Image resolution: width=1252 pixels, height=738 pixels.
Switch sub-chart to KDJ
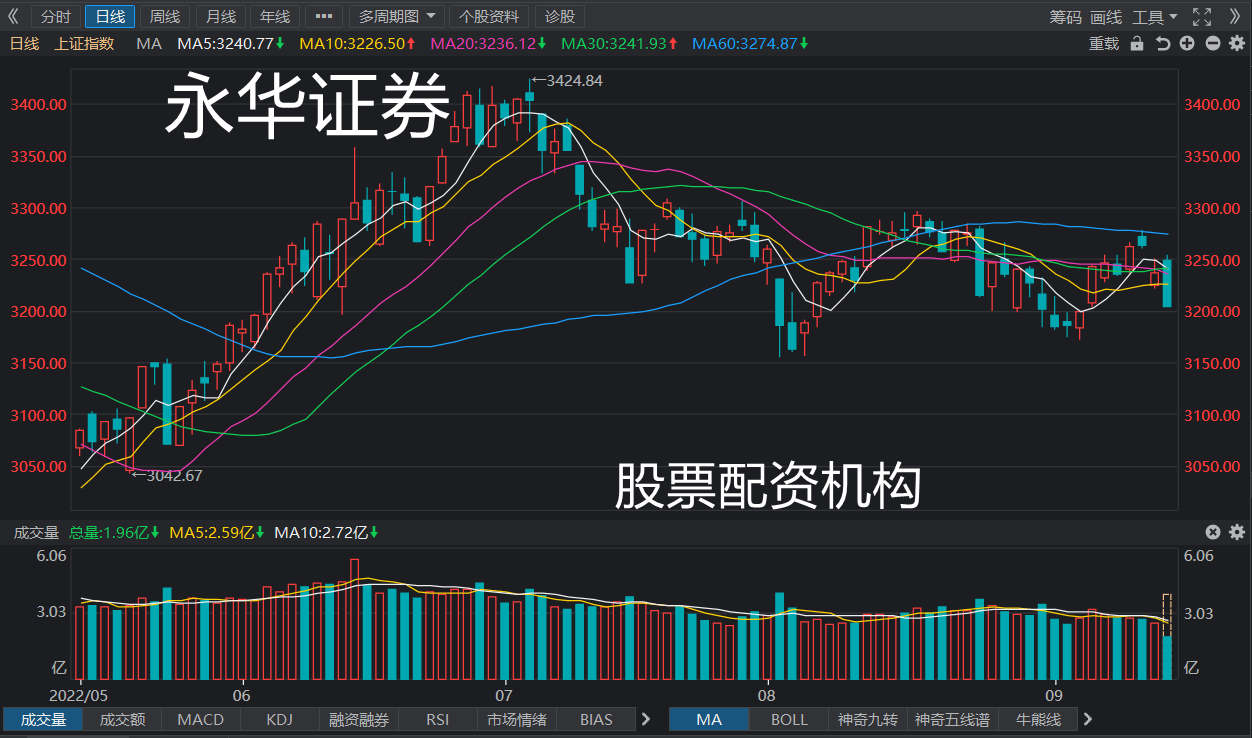pyautogui.click(x=280, y=719)
